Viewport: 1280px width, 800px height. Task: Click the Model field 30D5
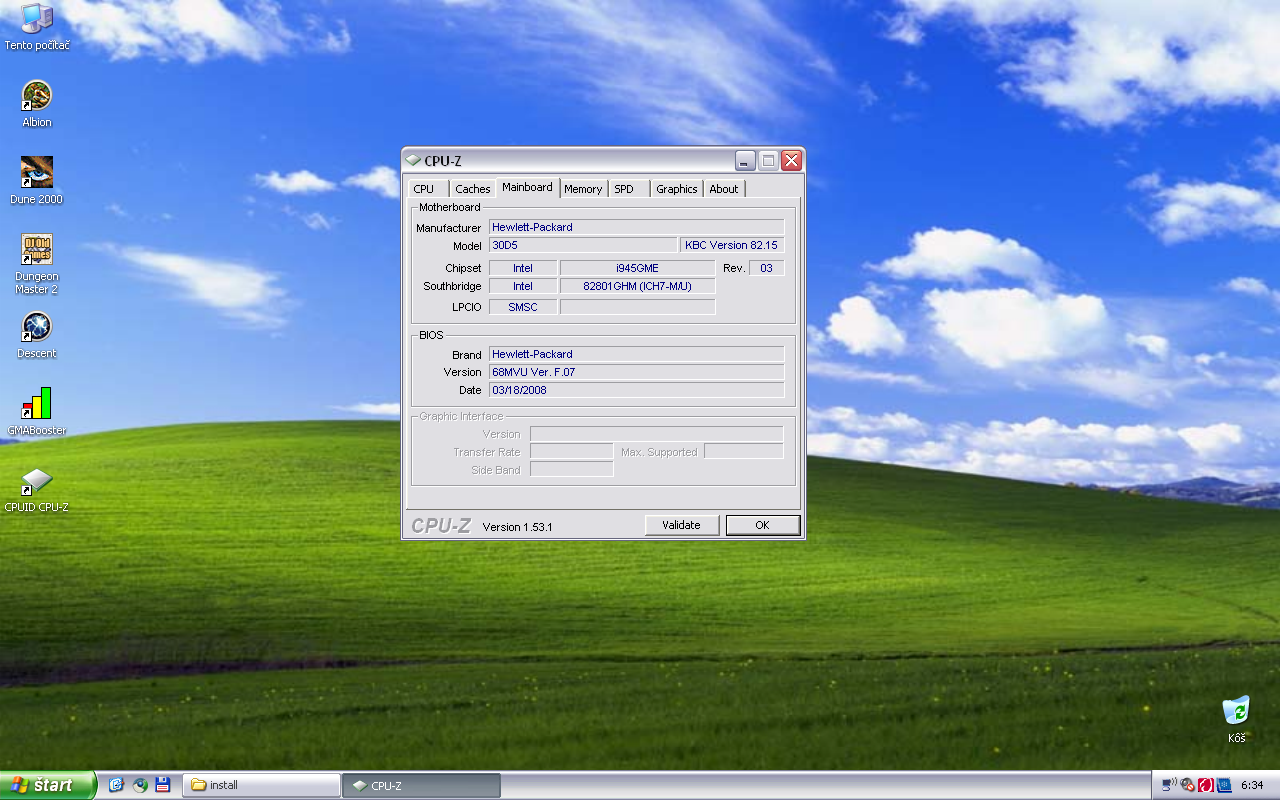tap(583, 245)
